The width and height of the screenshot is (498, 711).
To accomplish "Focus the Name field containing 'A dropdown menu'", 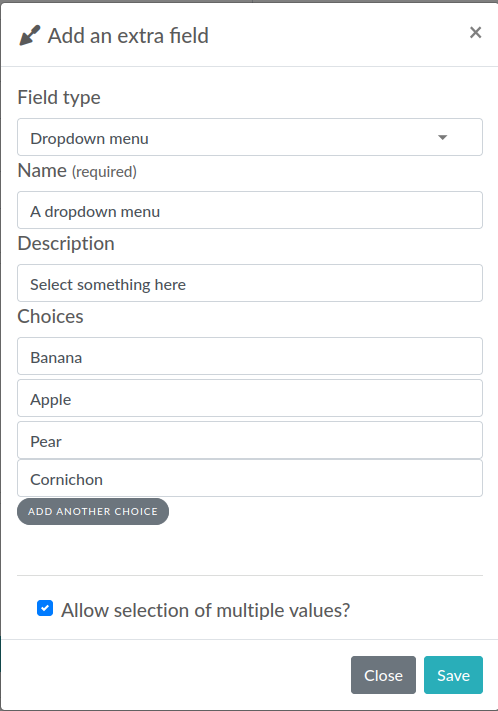I will tap(250, 210).
